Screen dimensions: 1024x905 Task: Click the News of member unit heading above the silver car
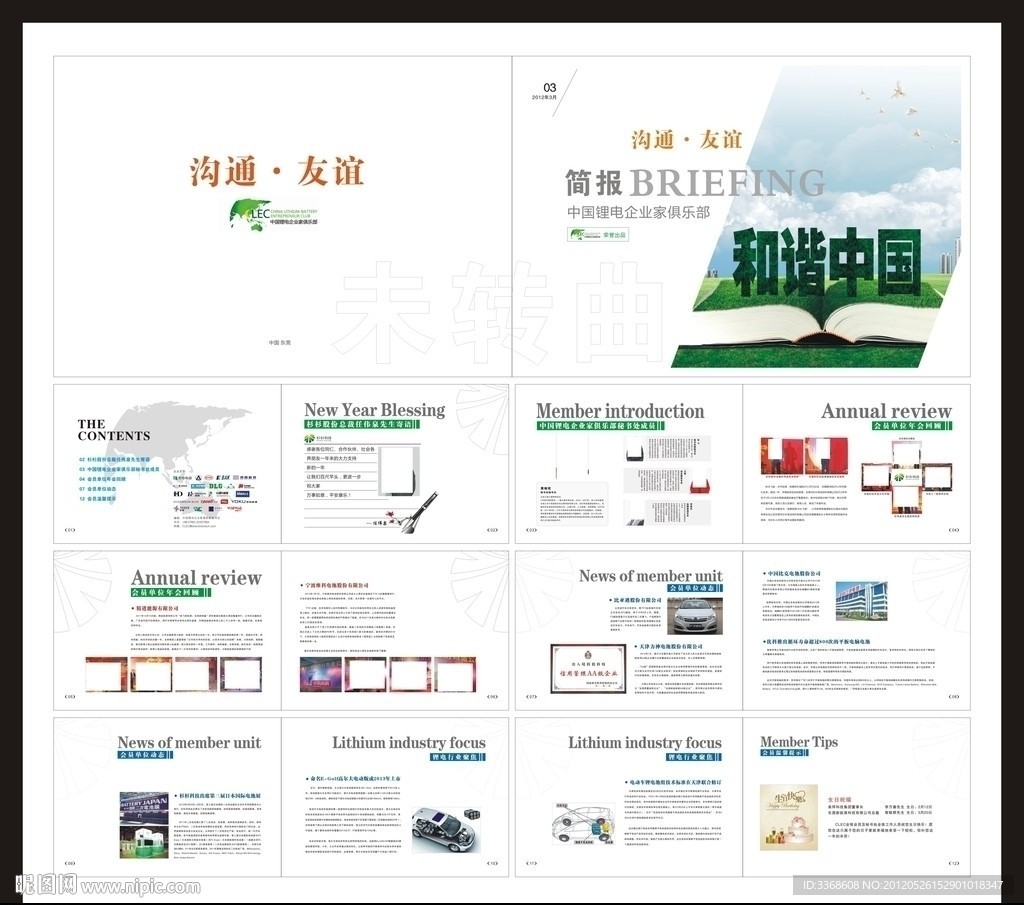650,576
